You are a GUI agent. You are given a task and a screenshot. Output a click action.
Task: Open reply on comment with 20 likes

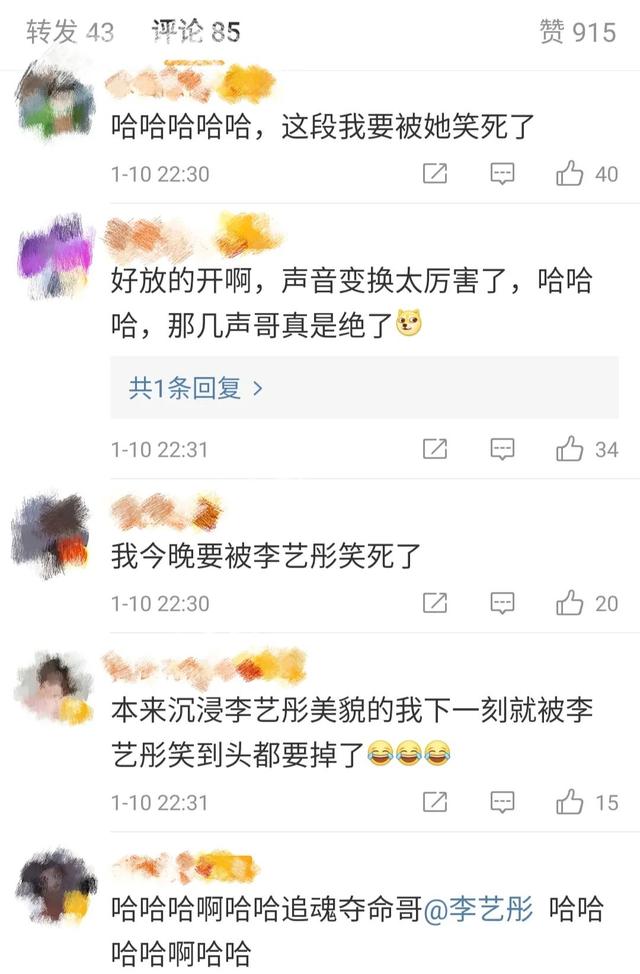tap(502, 603)
